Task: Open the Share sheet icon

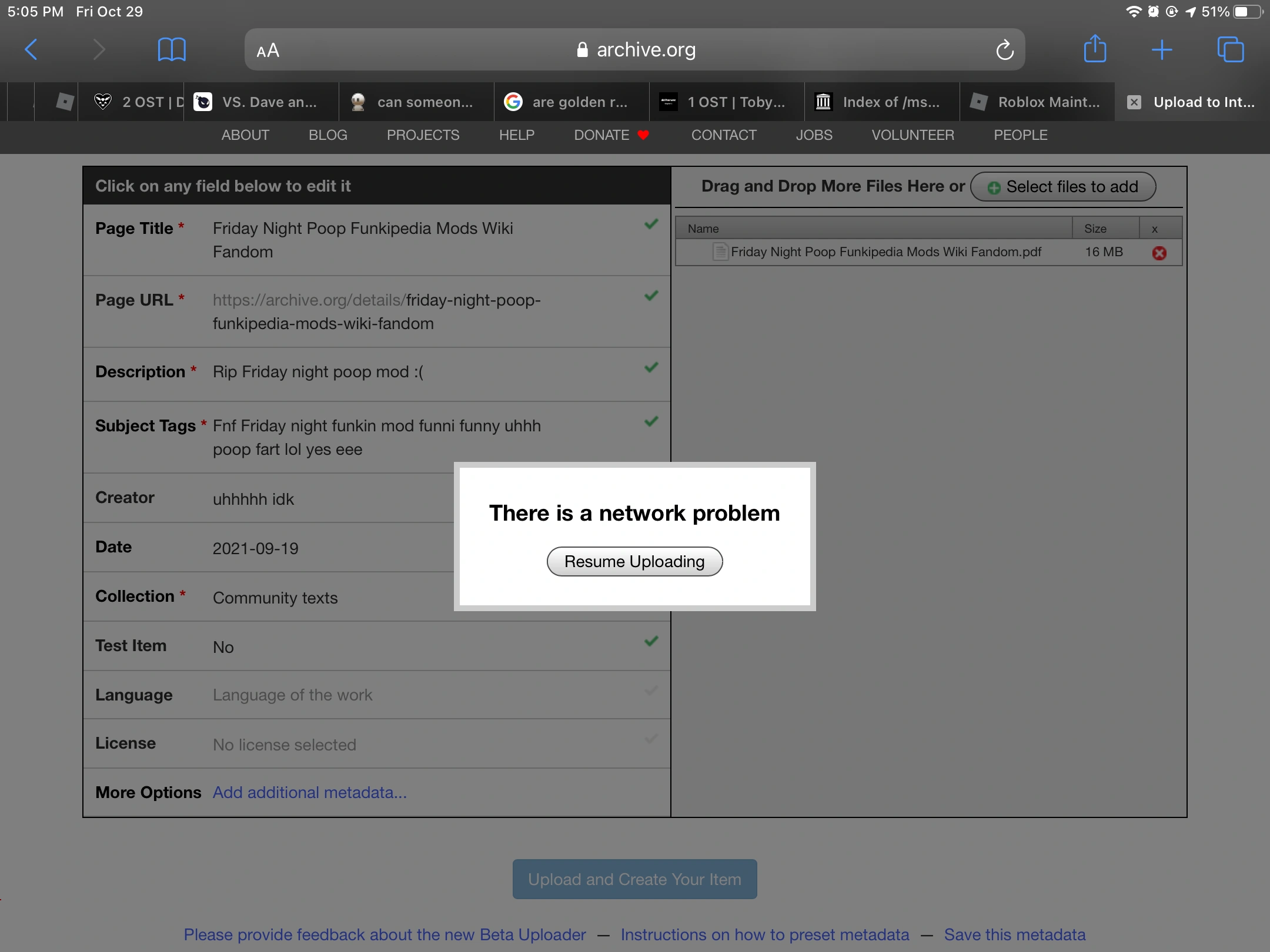Action: click(x=1095, y=49)
